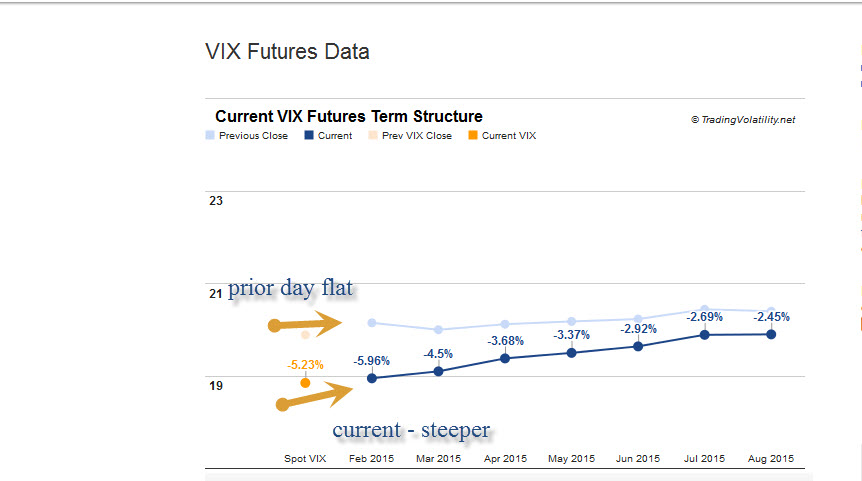Click the Prev VIX Close legend swatch
862x481 pixels.
tap(373, 135)
